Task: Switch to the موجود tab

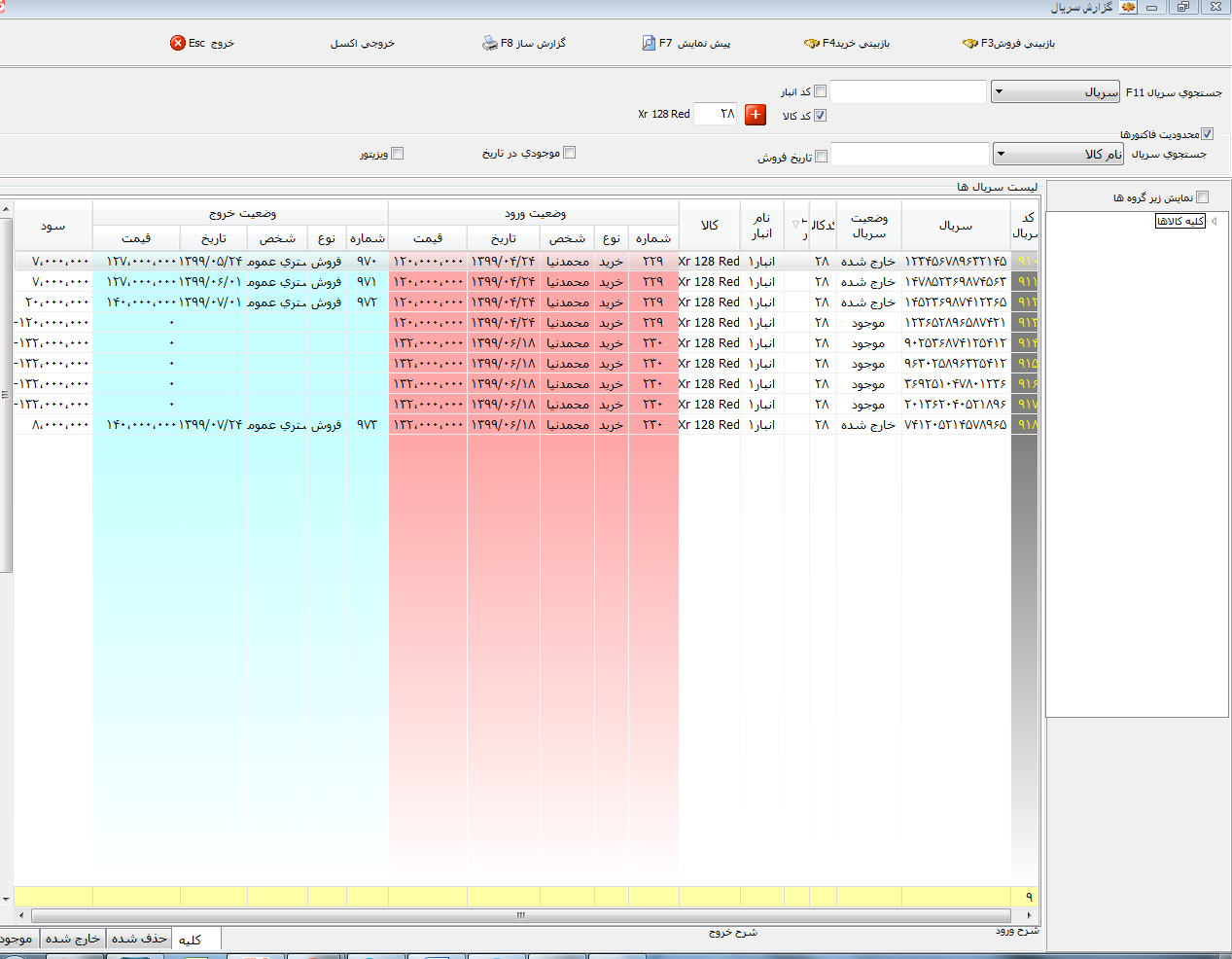Action: point(18,939)
